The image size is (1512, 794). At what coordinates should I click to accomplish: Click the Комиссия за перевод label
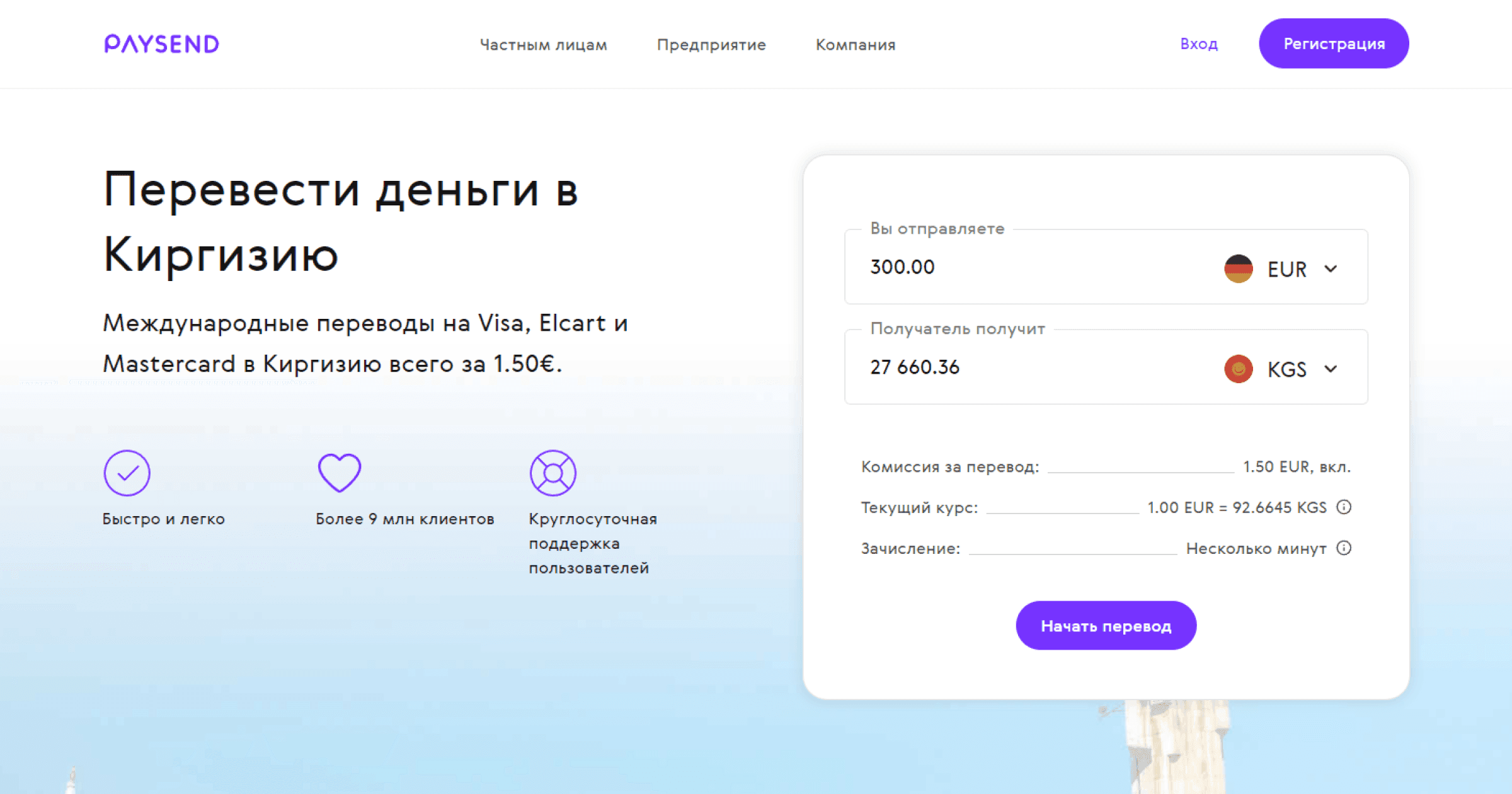coord(950,467)
